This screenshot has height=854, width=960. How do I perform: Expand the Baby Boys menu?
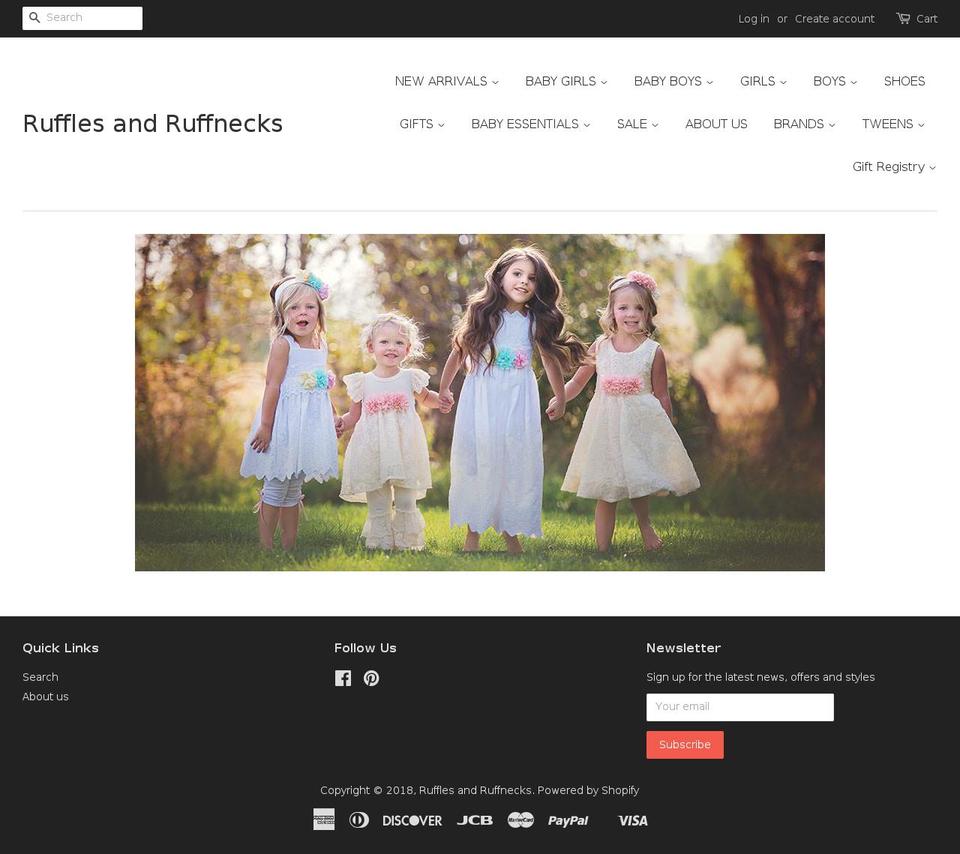(x=673, y=81)
